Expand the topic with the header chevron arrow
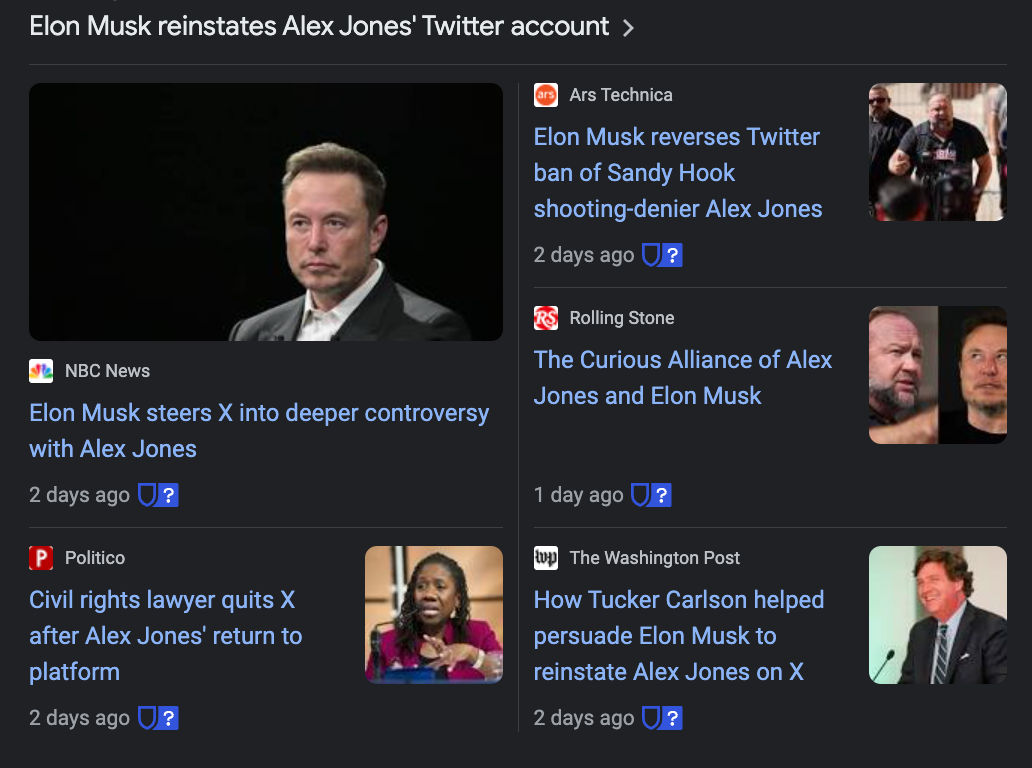This screenshot has width=1032, height=768. tap(628, 28)
